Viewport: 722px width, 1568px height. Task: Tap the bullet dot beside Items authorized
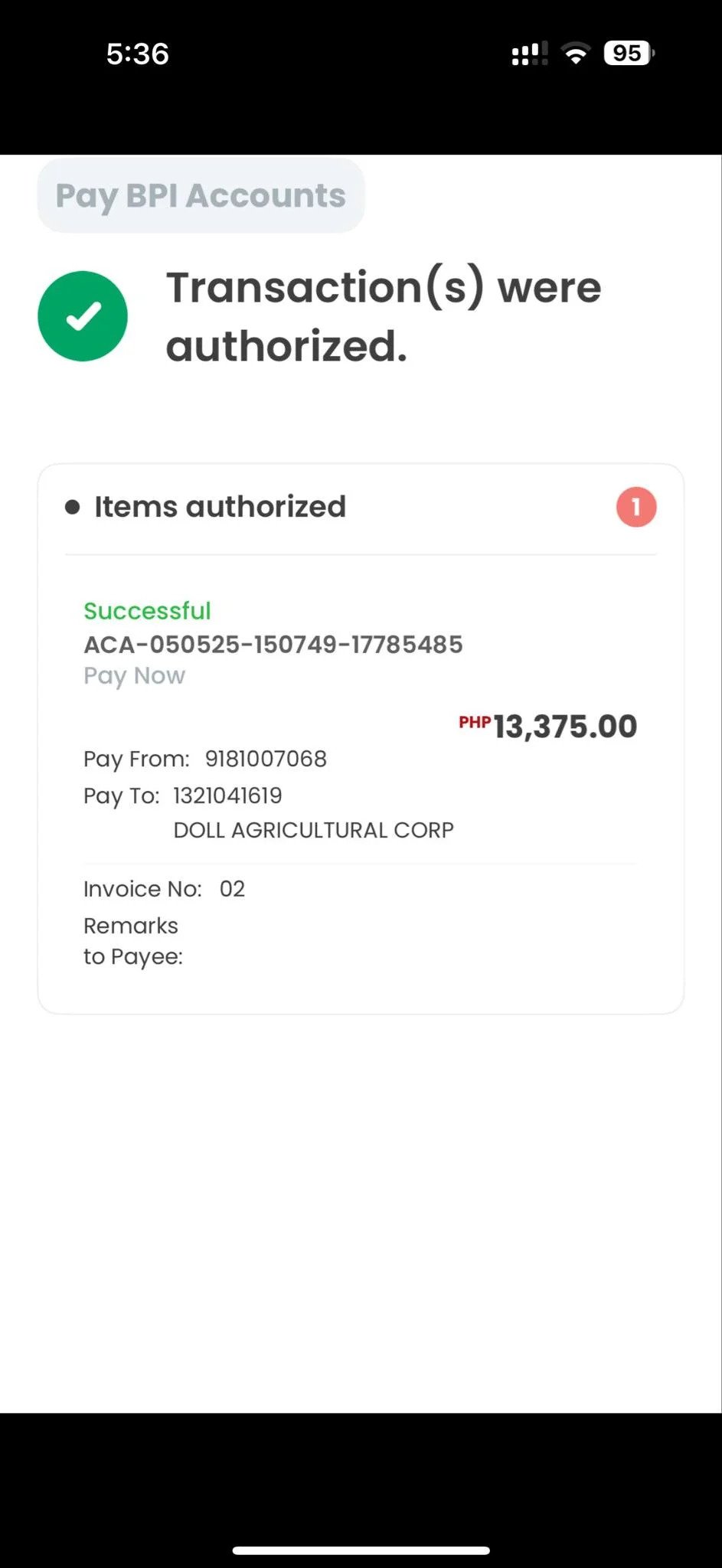click(x=73, y=507)
